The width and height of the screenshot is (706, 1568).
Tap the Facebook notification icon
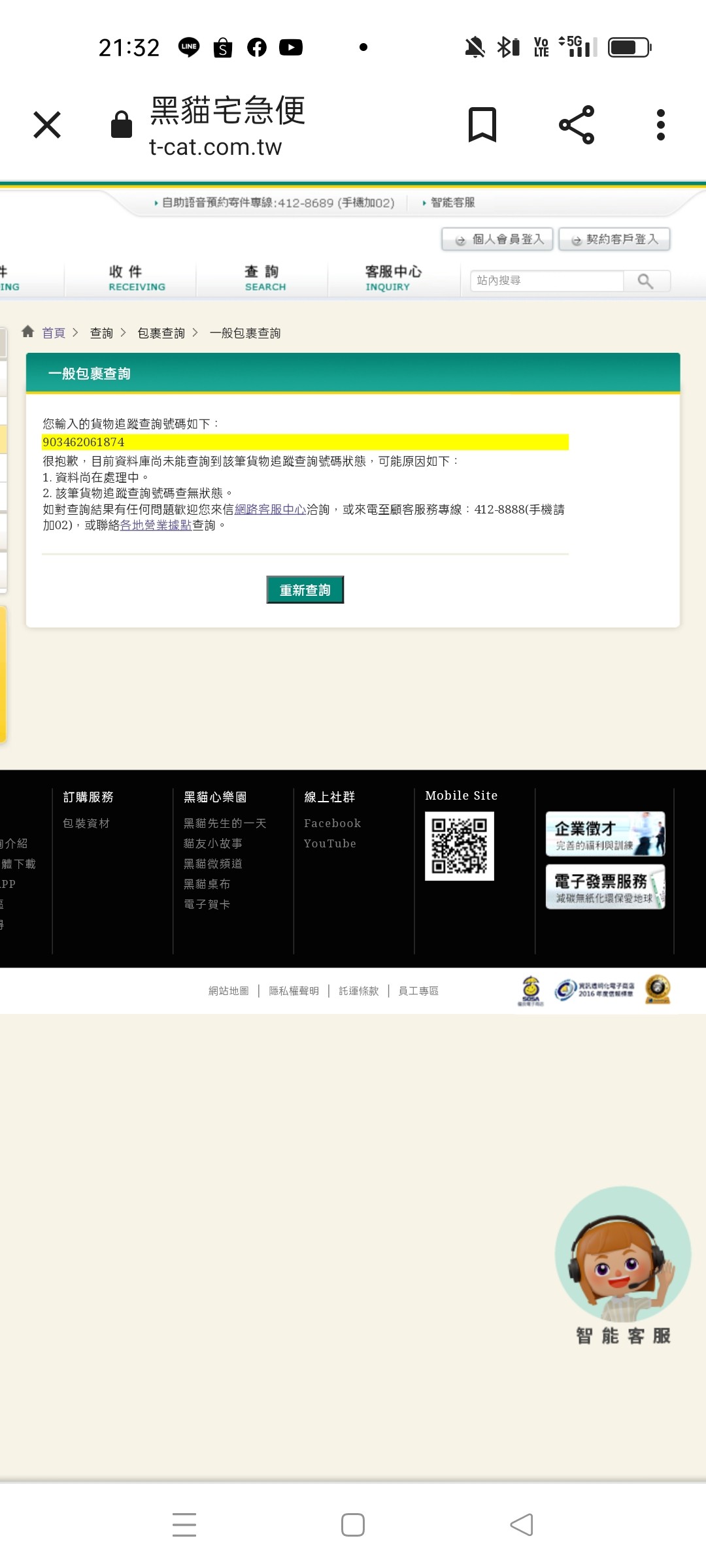257,47
